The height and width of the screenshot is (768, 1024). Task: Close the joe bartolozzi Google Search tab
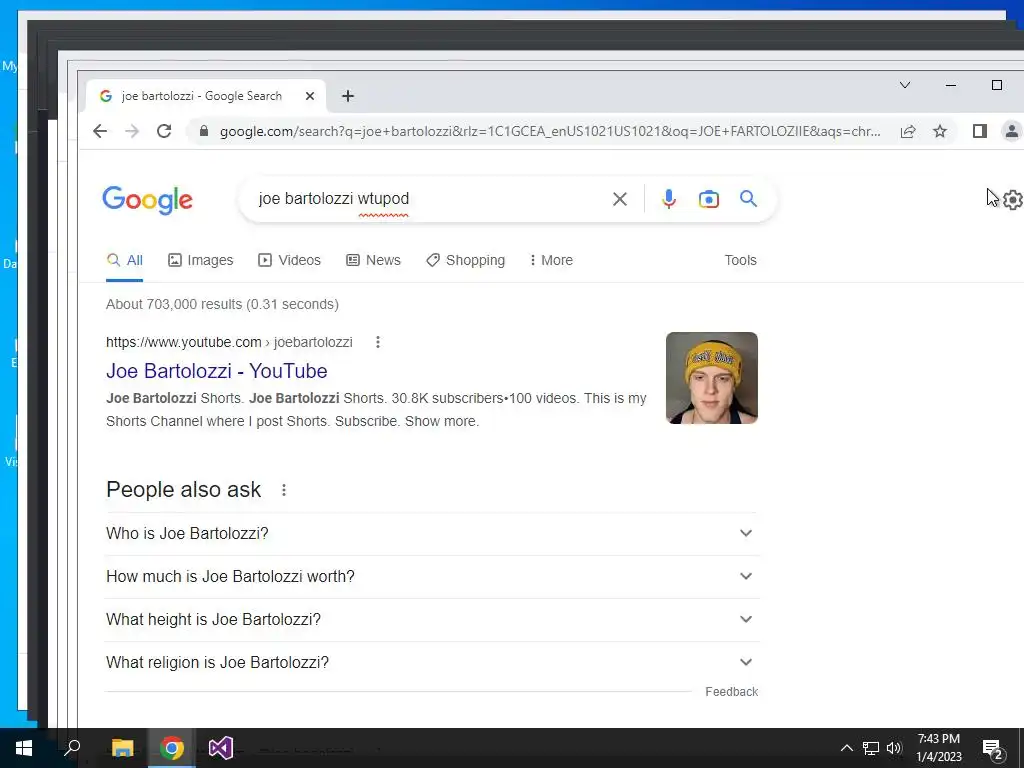click(x=310, y=96)
